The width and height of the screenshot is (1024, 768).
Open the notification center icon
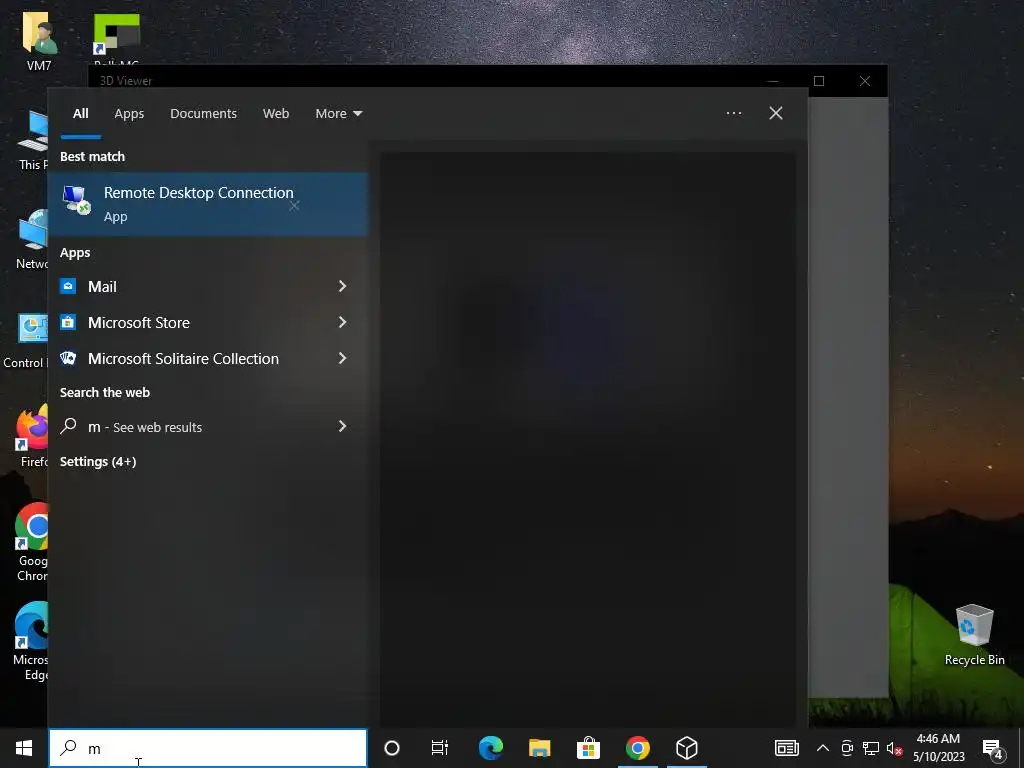[x=993, y=748]
